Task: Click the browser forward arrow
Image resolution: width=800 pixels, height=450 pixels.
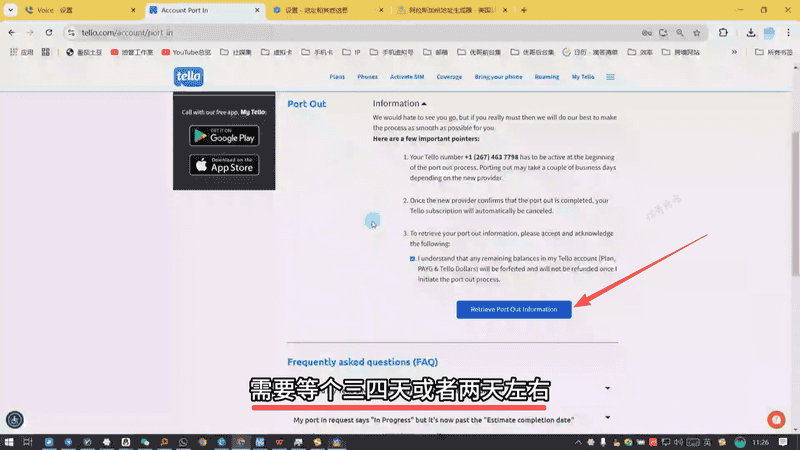Action: 30,33
